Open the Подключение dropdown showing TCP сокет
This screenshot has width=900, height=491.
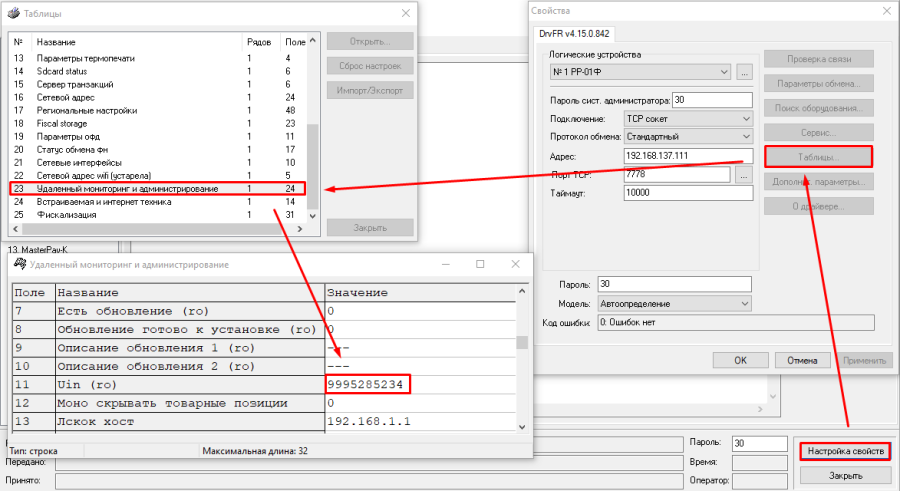coord(743,118)
